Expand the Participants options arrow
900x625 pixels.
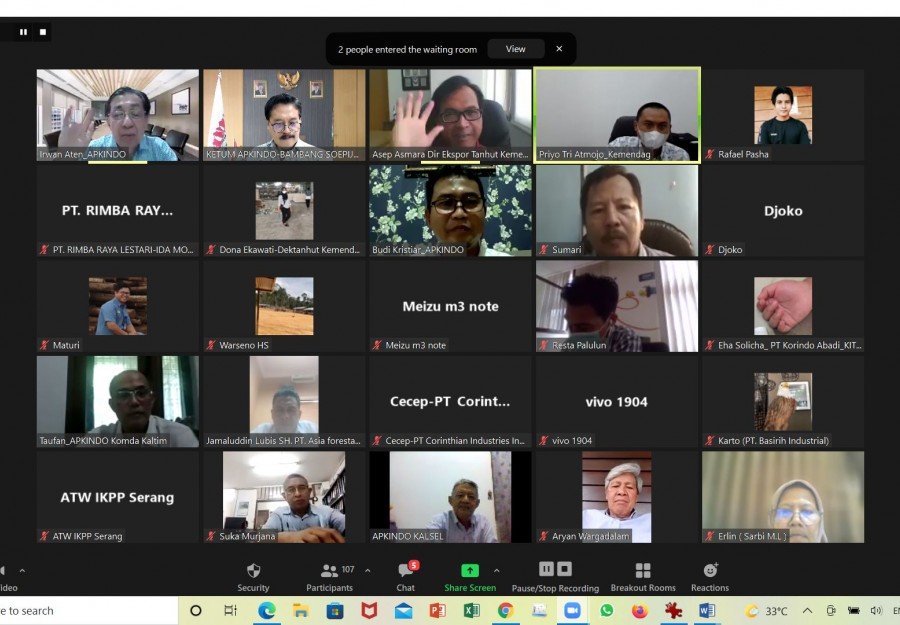367,570
